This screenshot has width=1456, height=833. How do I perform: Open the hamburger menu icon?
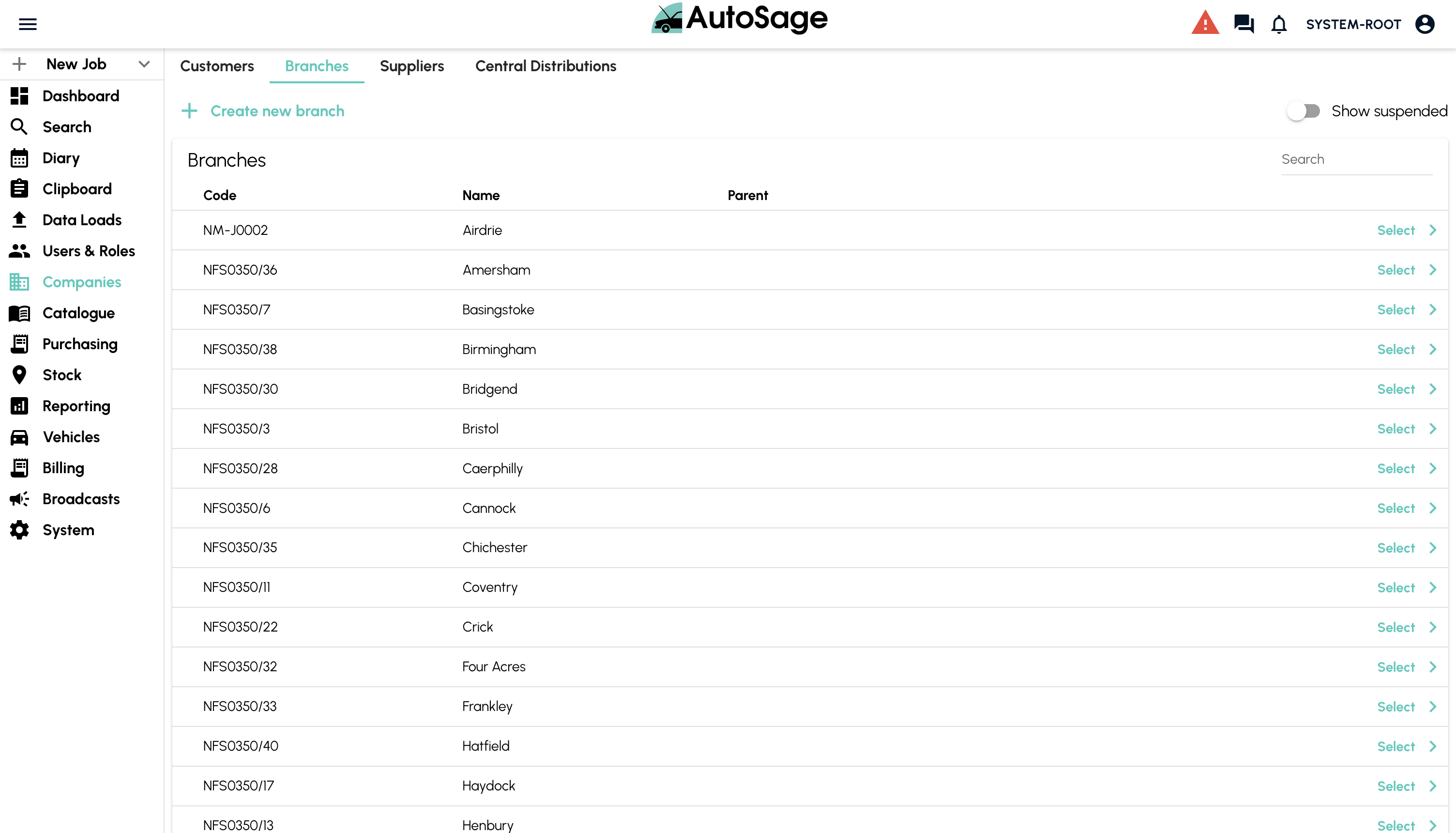point(28,24)
